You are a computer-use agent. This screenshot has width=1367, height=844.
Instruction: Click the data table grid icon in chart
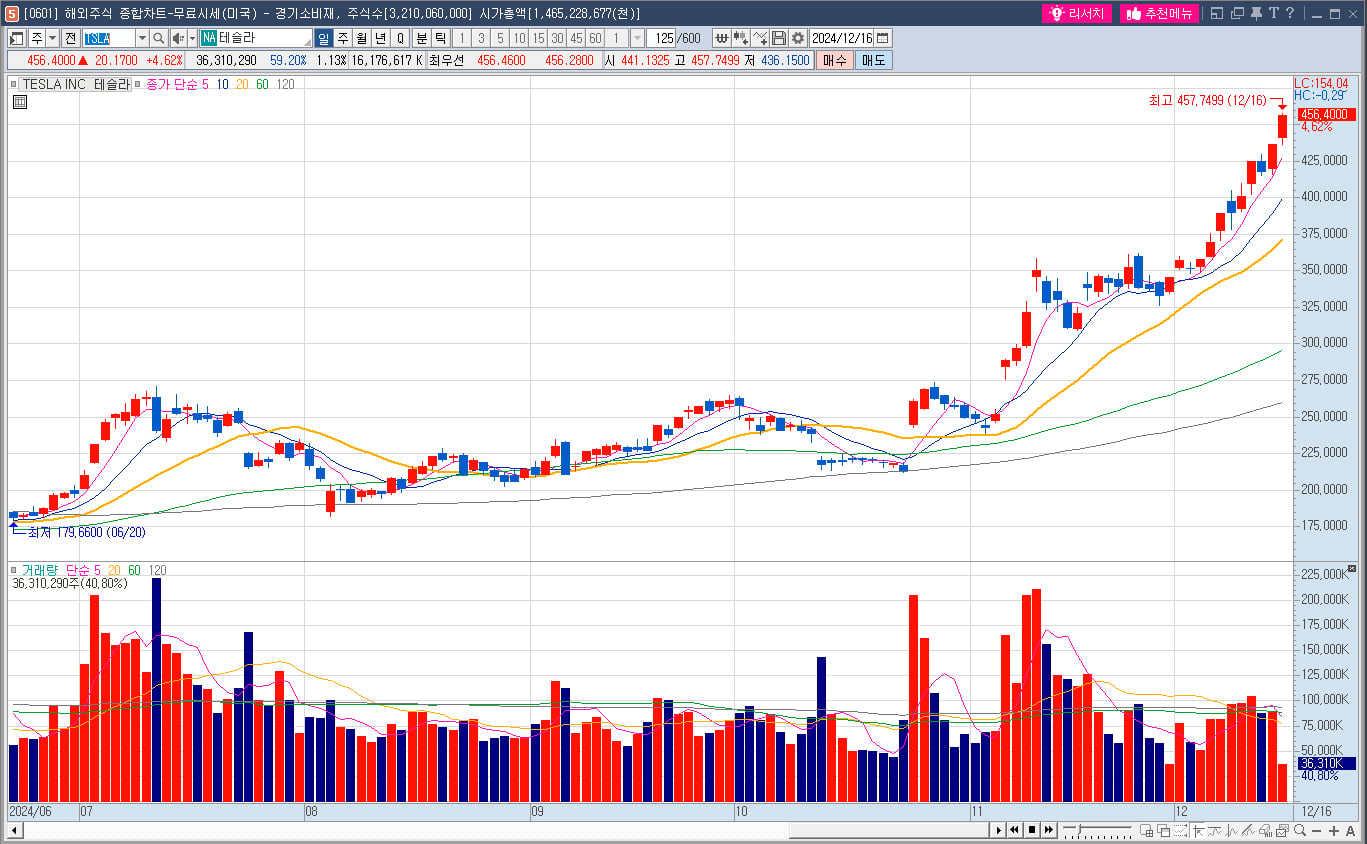[x=20, y=101]
